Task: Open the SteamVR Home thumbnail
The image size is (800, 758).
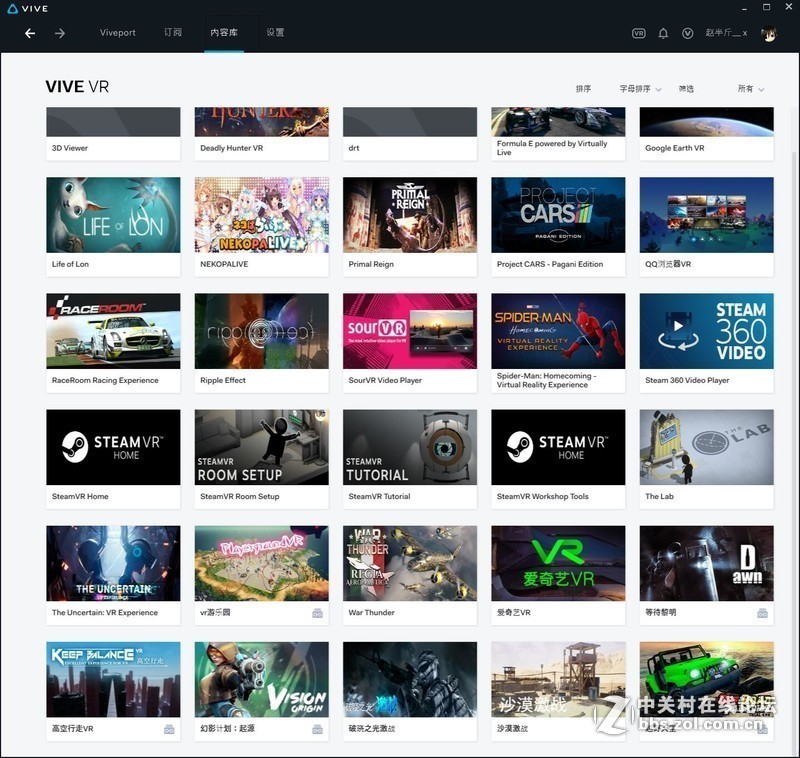Action: 112,446
